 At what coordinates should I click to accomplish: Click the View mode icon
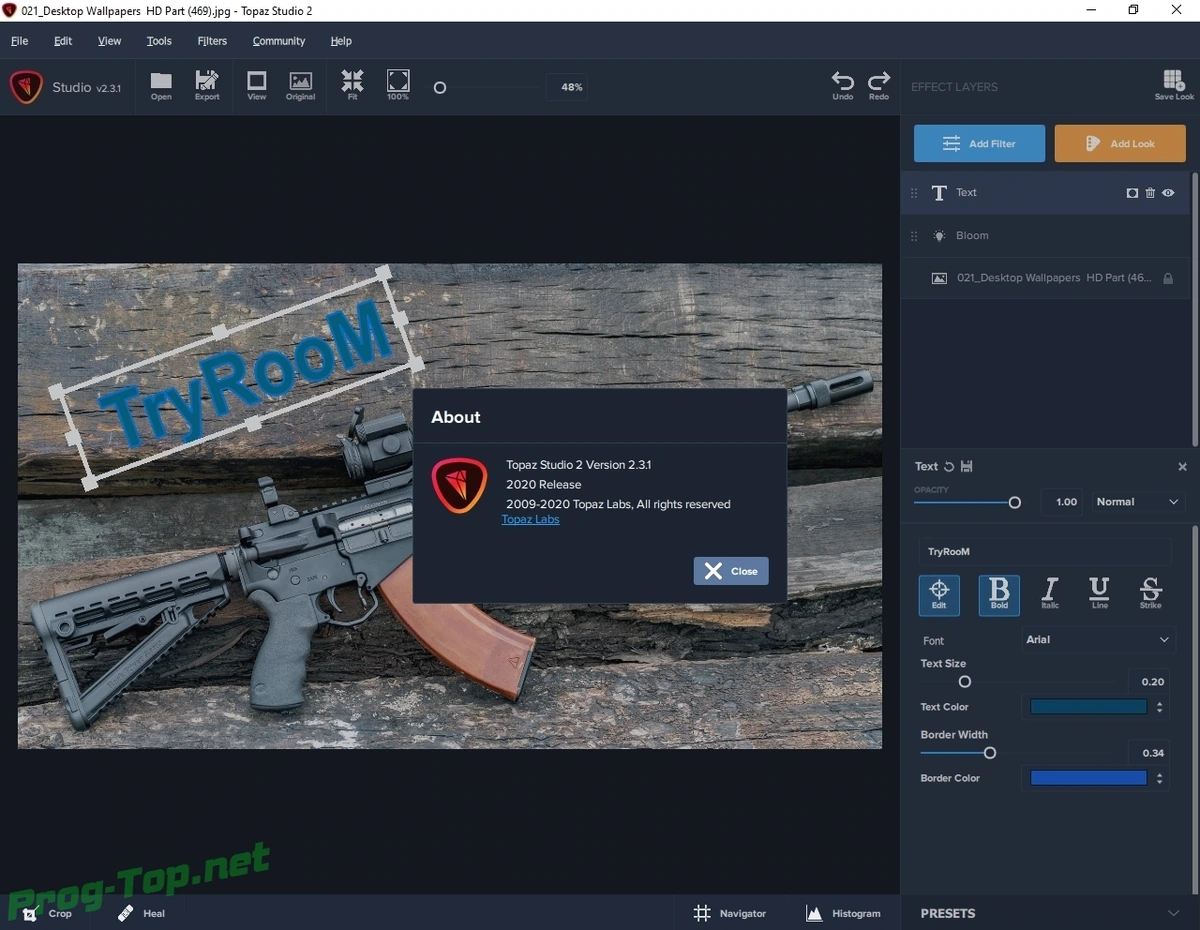coord(257,85)
